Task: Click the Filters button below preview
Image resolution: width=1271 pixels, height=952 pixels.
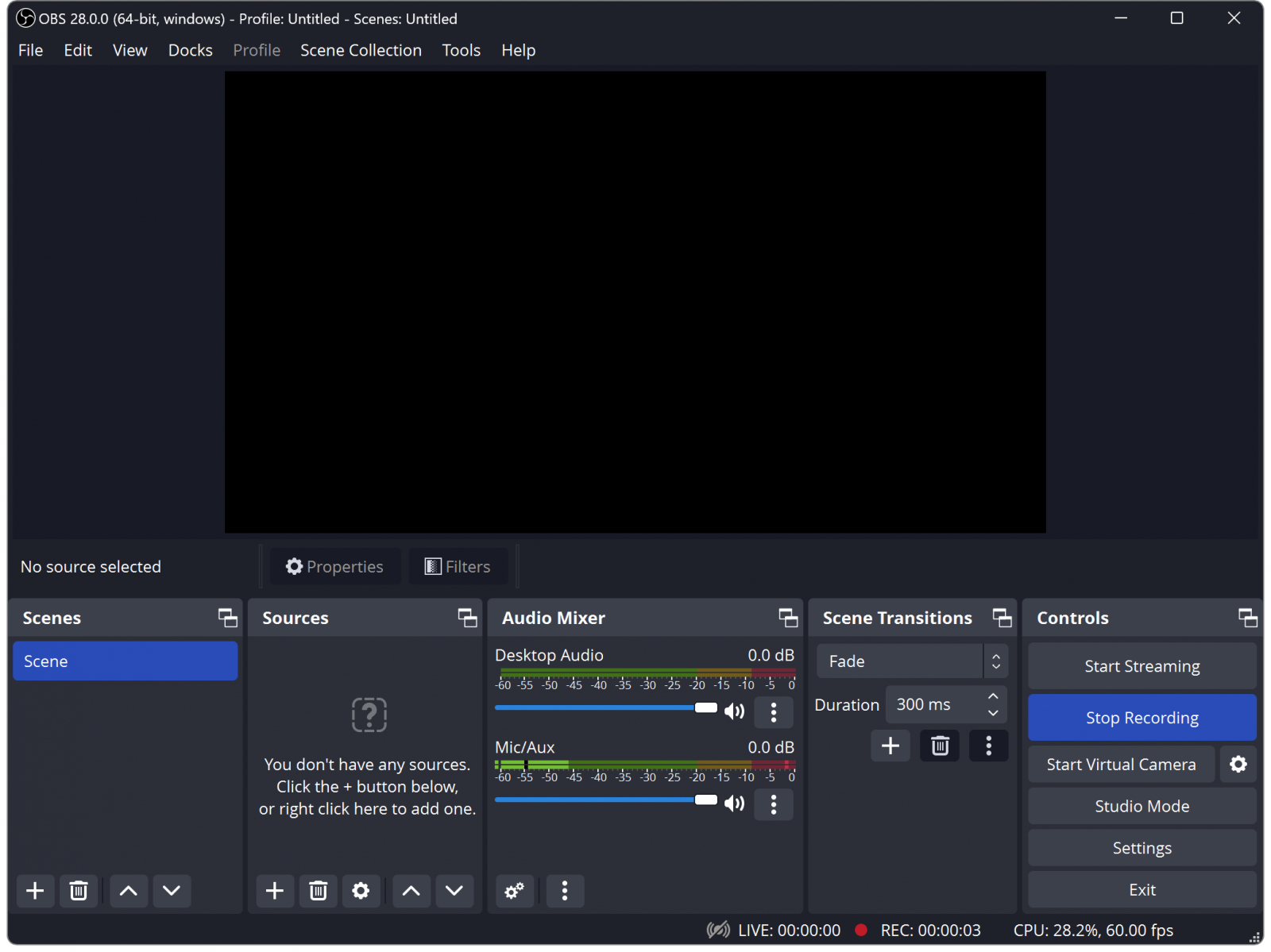Action: [x=458, y=566]
